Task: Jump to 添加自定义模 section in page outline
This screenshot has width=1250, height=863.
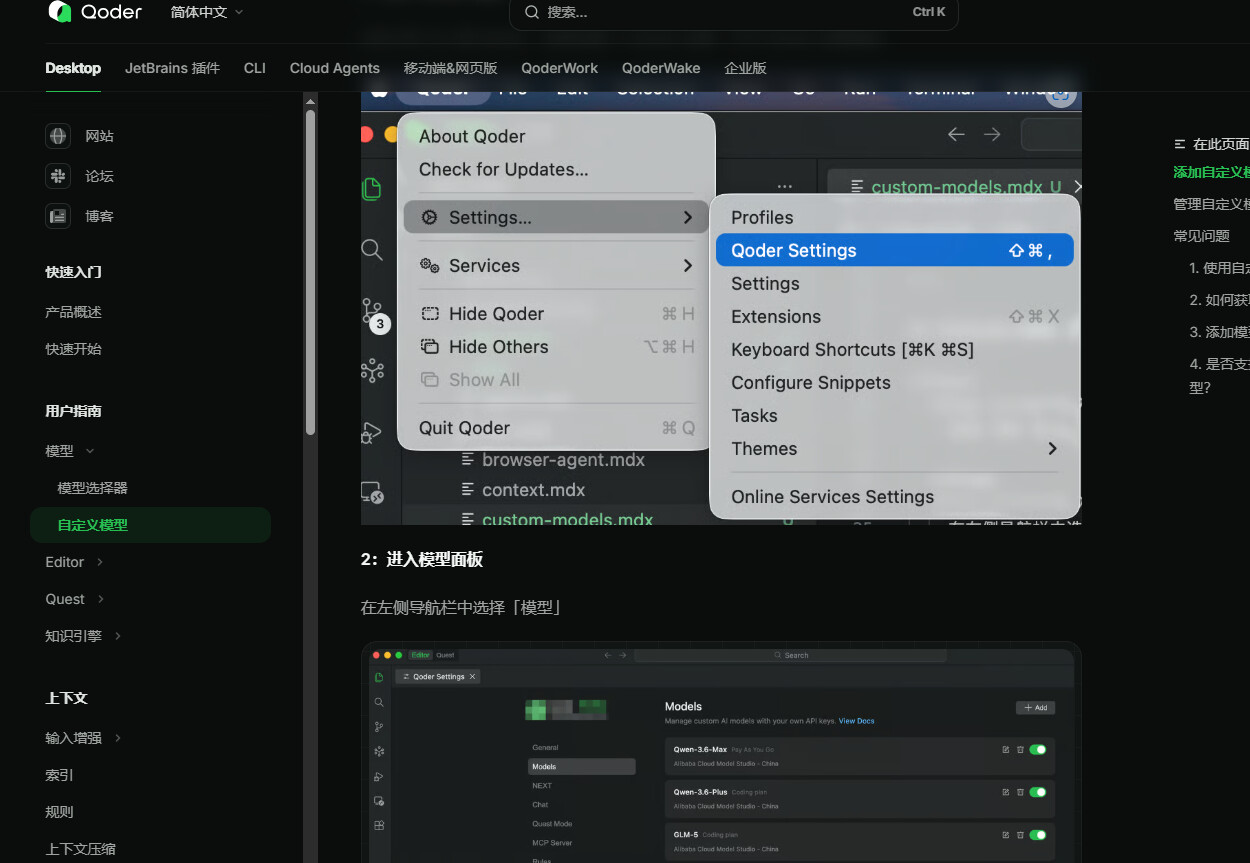Action: 1211,172
